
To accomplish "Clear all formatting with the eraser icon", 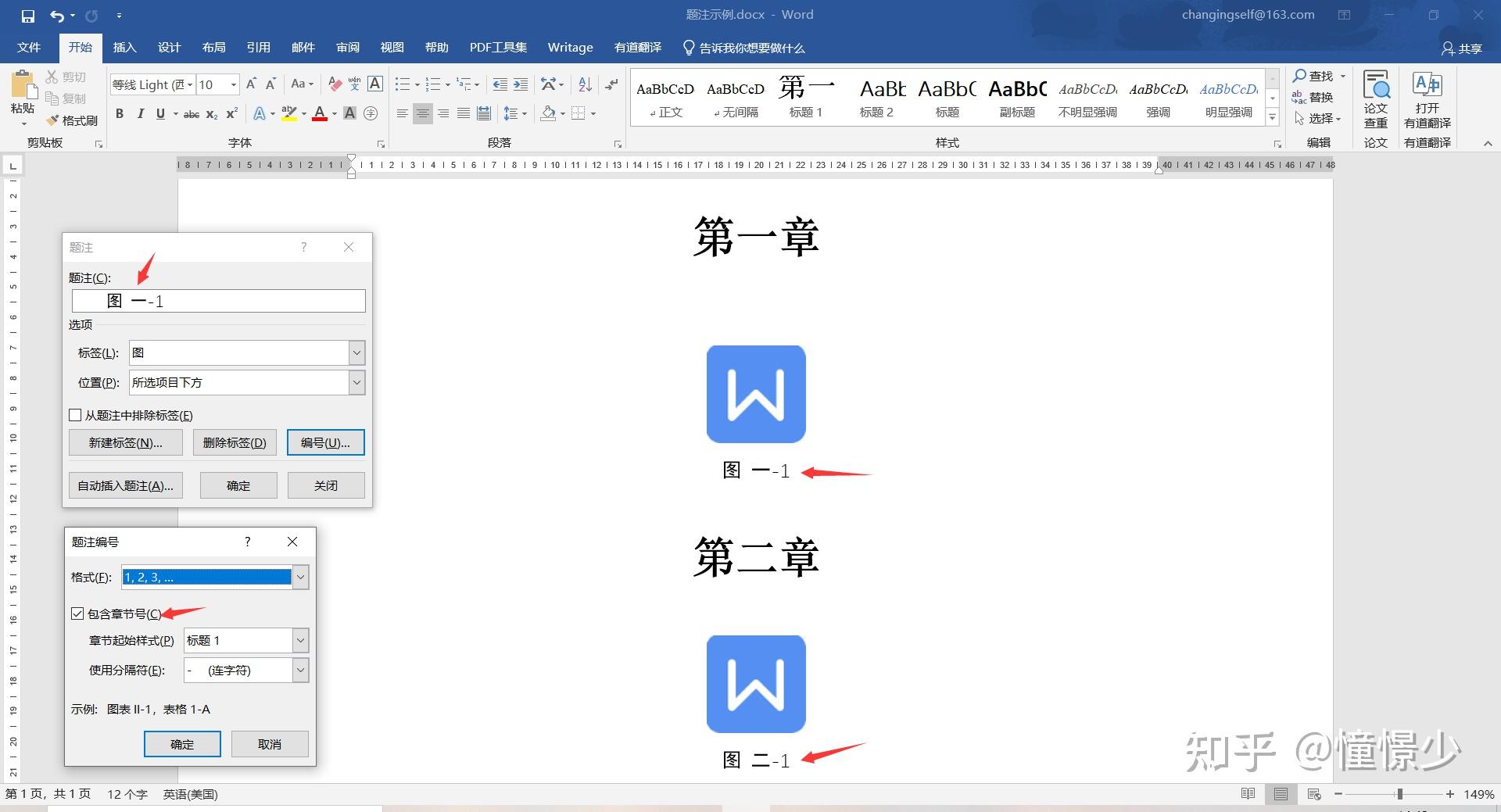I will point(335,84).
